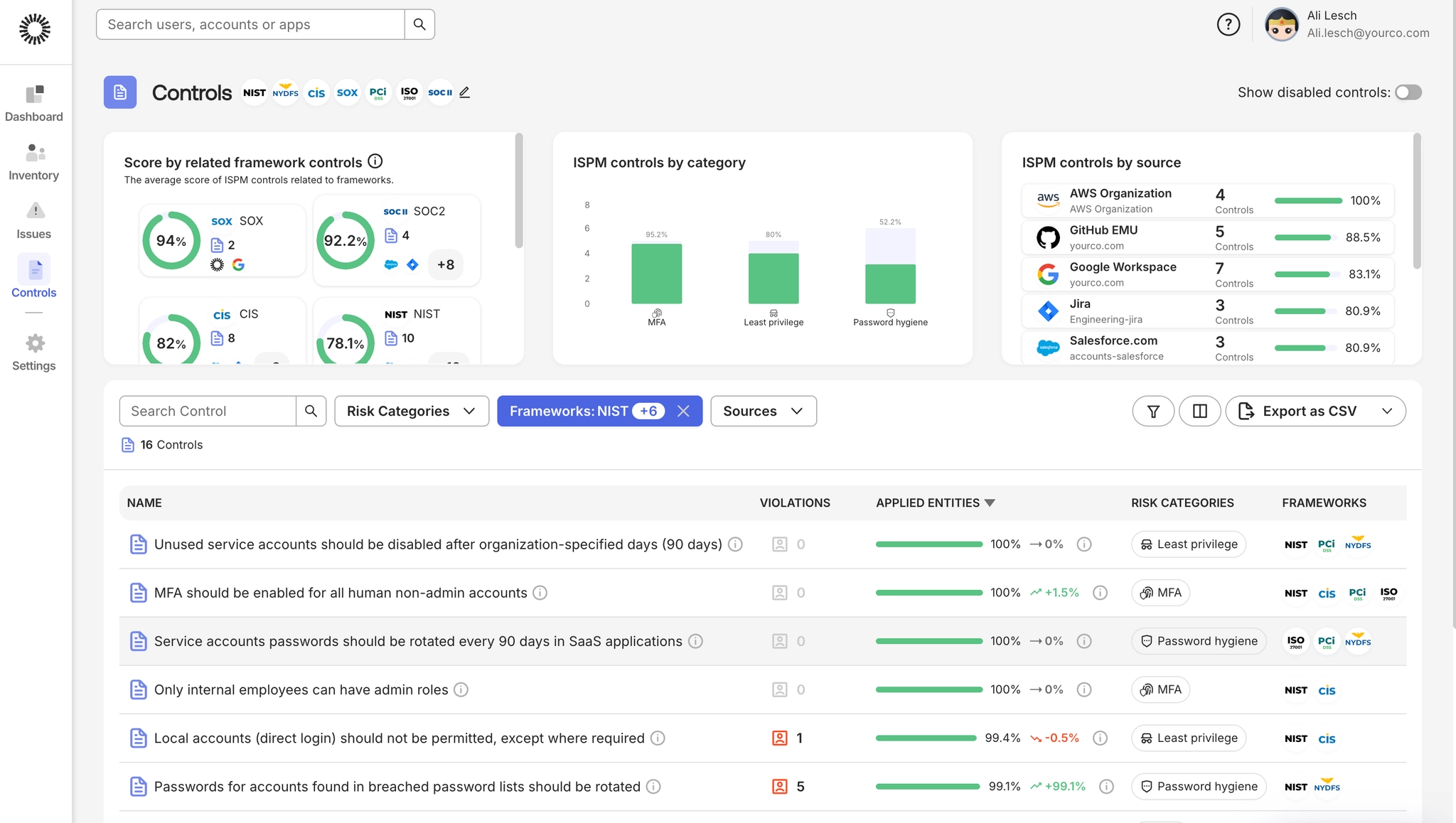Click info icon beside Score by related framework

pyautogui.click(x=375, y=161)
